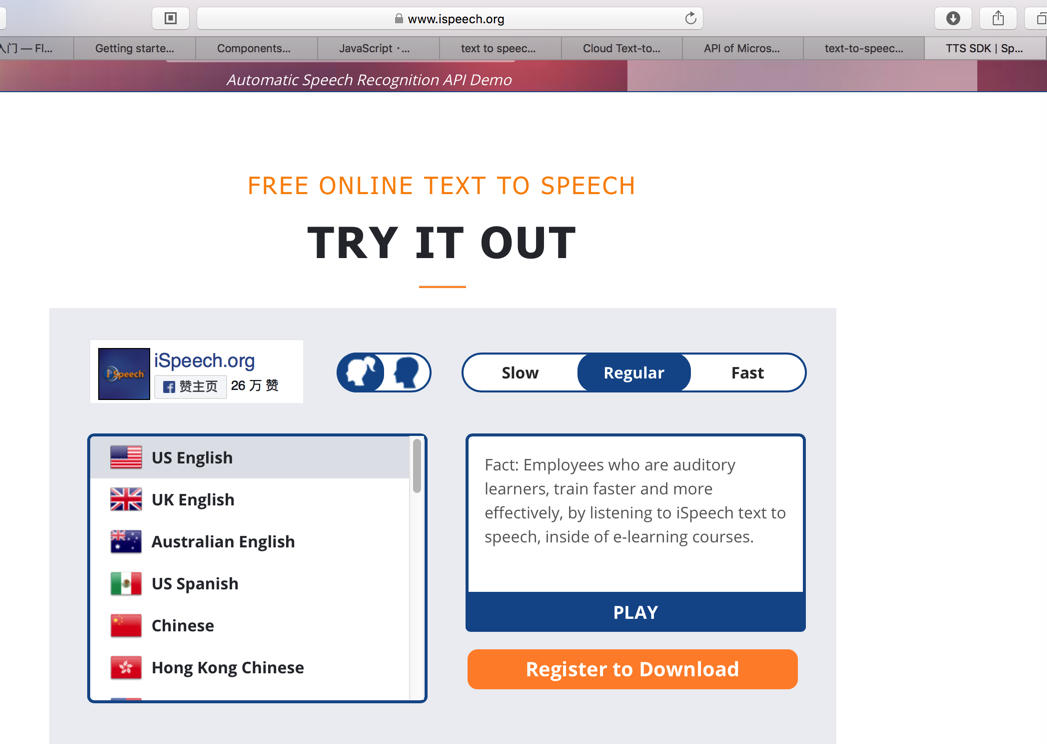Click the China flag icon
Screen dimensions: 1047x744
pyautogui.click(x=126, y=626)
